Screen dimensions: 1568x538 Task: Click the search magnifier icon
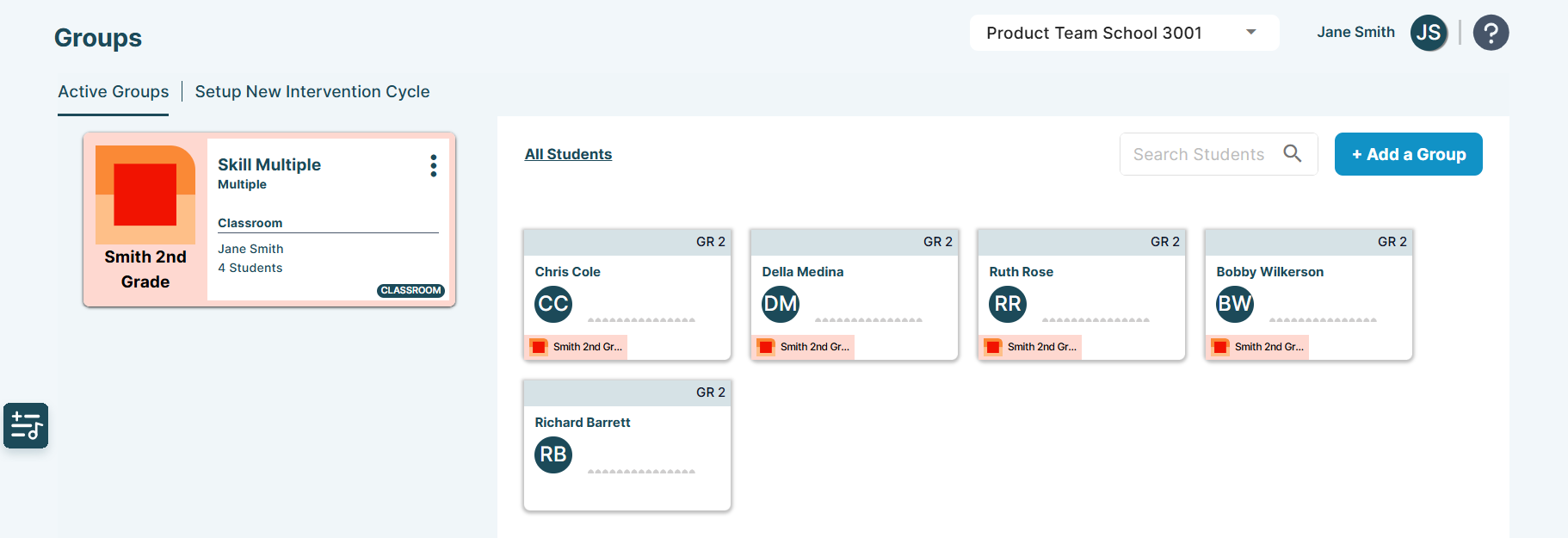(x=1292, y=153)
